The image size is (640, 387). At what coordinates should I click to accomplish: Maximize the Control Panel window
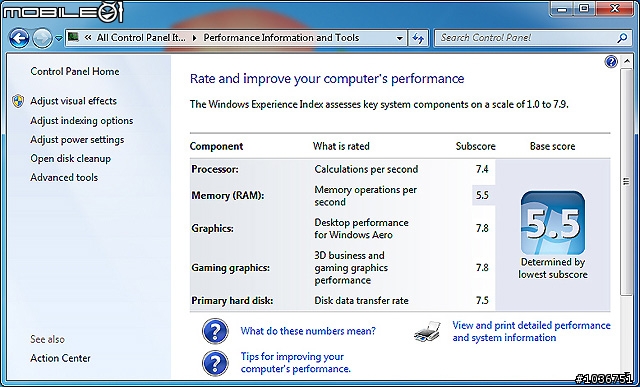(x=584, y=9)
